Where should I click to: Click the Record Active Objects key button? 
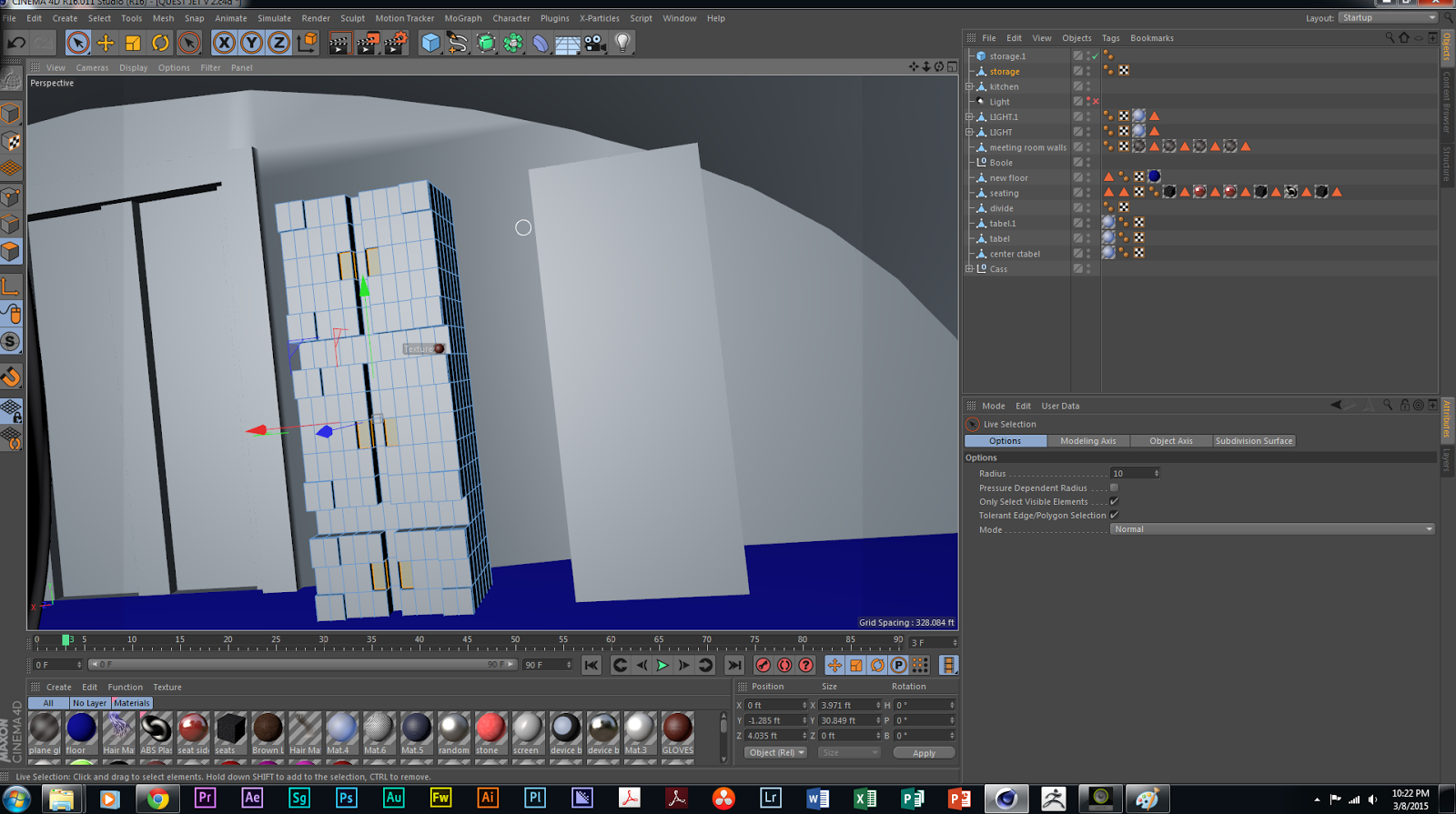[x=763, y=666]
